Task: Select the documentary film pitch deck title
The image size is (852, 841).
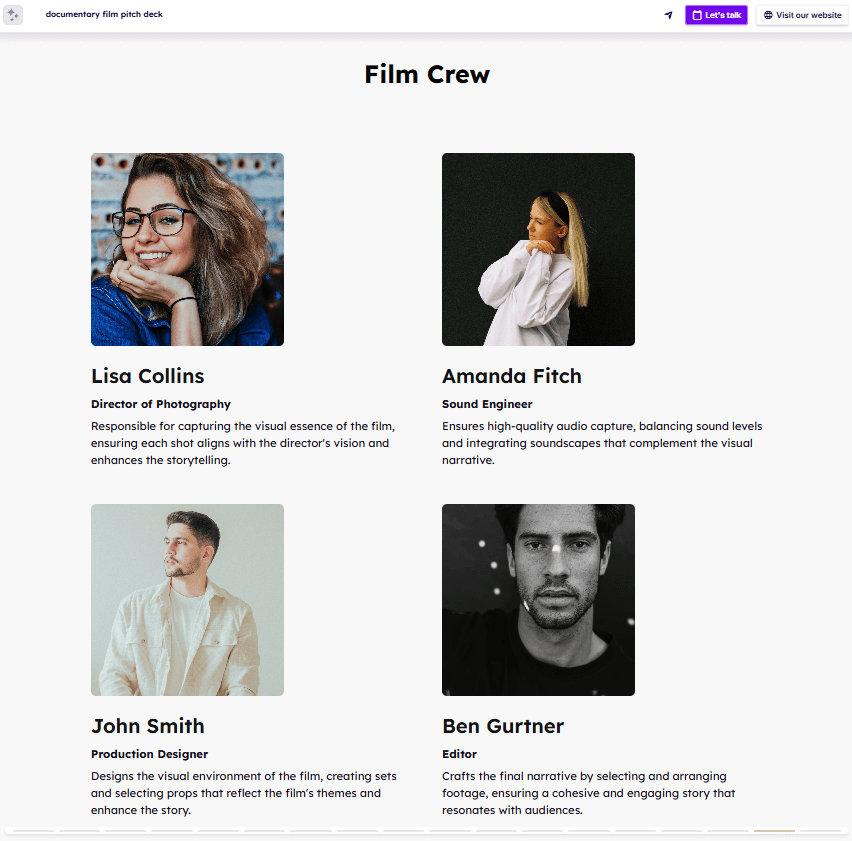Action: 104,14
